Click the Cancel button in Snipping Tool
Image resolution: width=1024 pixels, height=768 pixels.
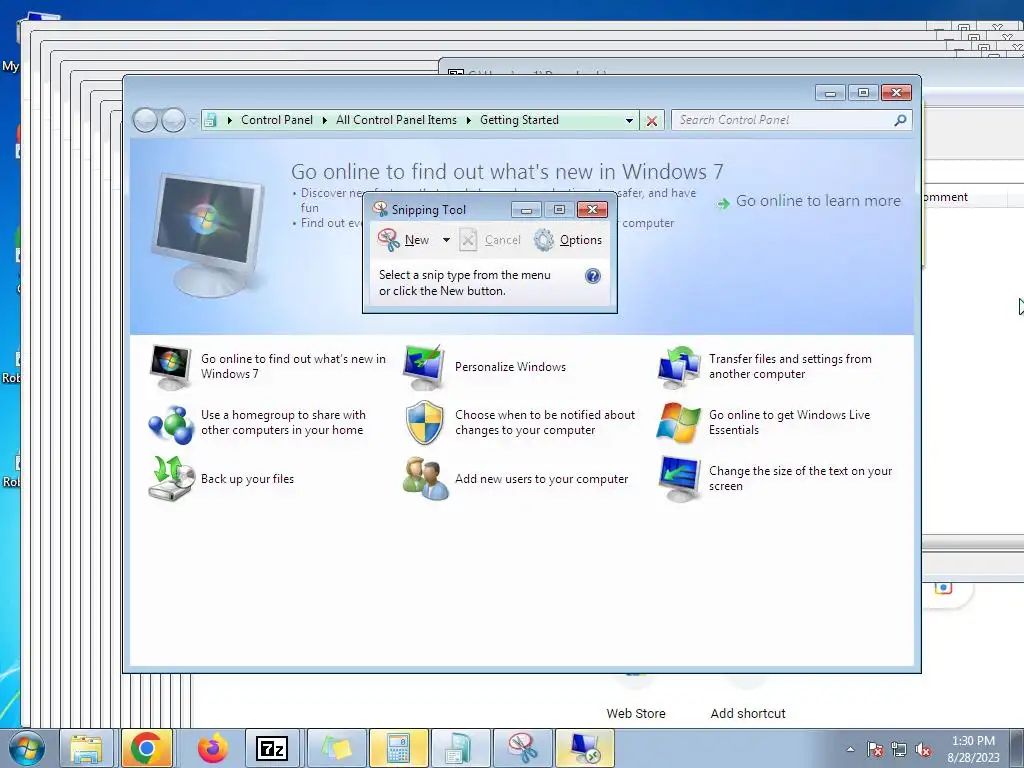point(490,240)
